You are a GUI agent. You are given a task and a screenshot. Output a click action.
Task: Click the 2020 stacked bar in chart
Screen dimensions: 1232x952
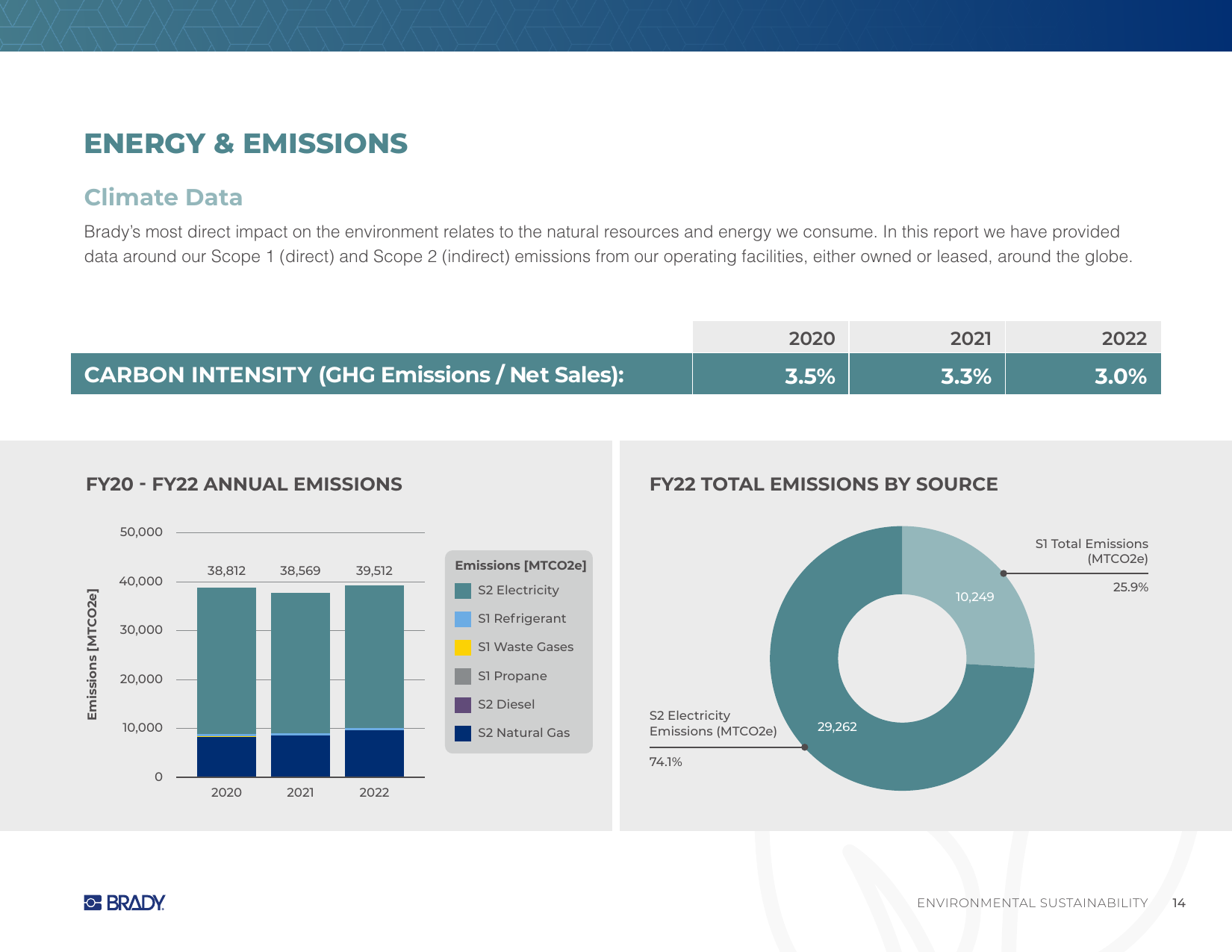point(226,682)
